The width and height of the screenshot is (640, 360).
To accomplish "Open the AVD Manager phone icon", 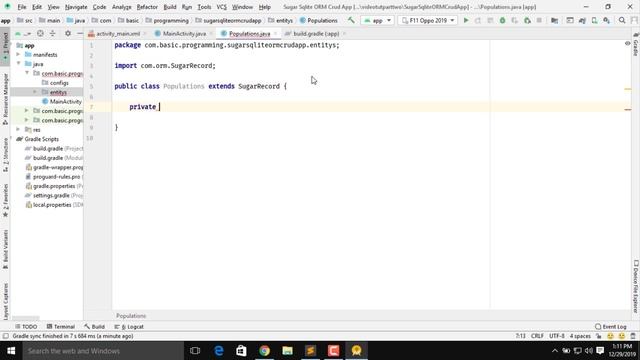I will tap(594, 20).
